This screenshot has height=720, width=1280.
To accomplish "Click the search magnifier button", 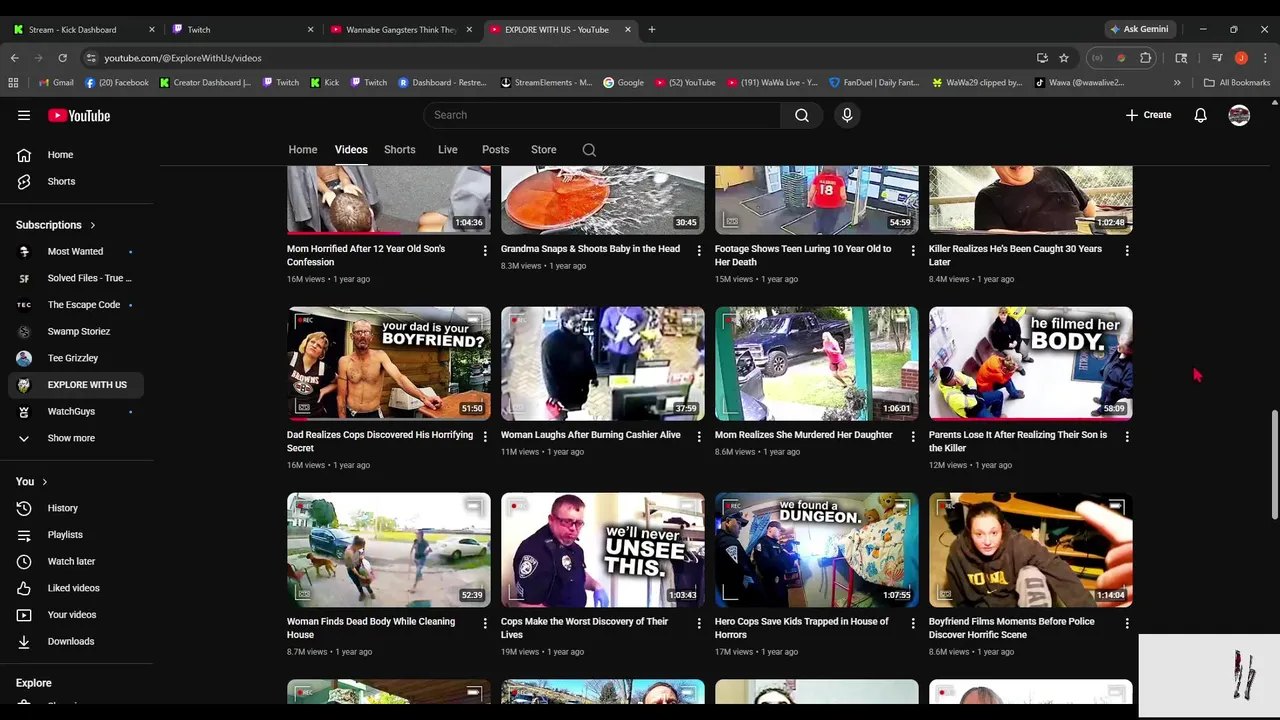I will [x=802, y=115].
